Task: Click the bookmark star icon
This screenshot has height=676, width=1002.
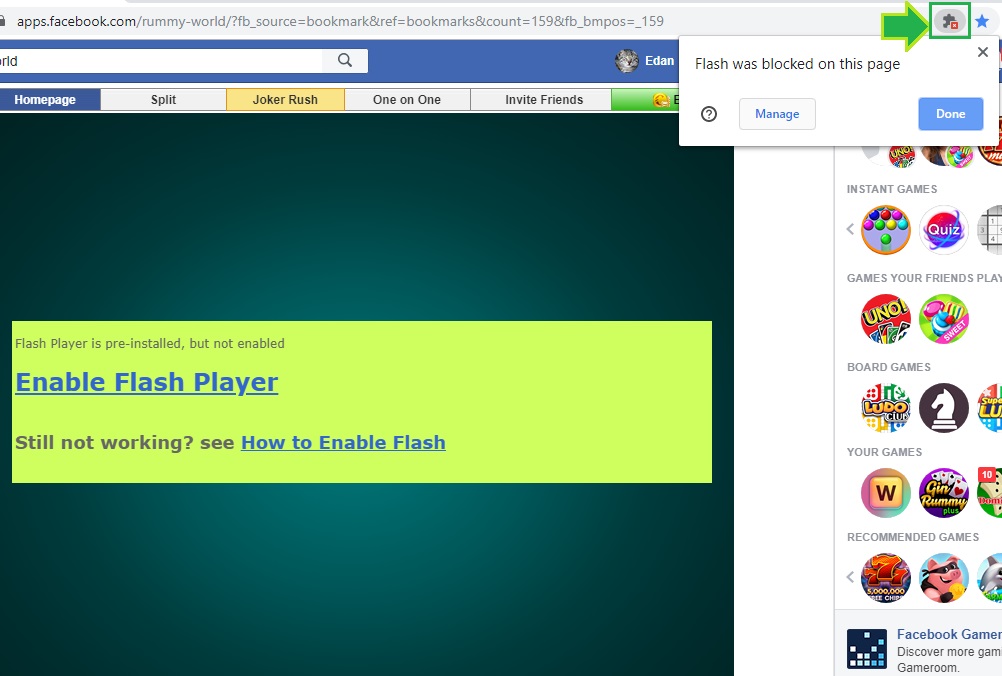Action: click(982, 22)
